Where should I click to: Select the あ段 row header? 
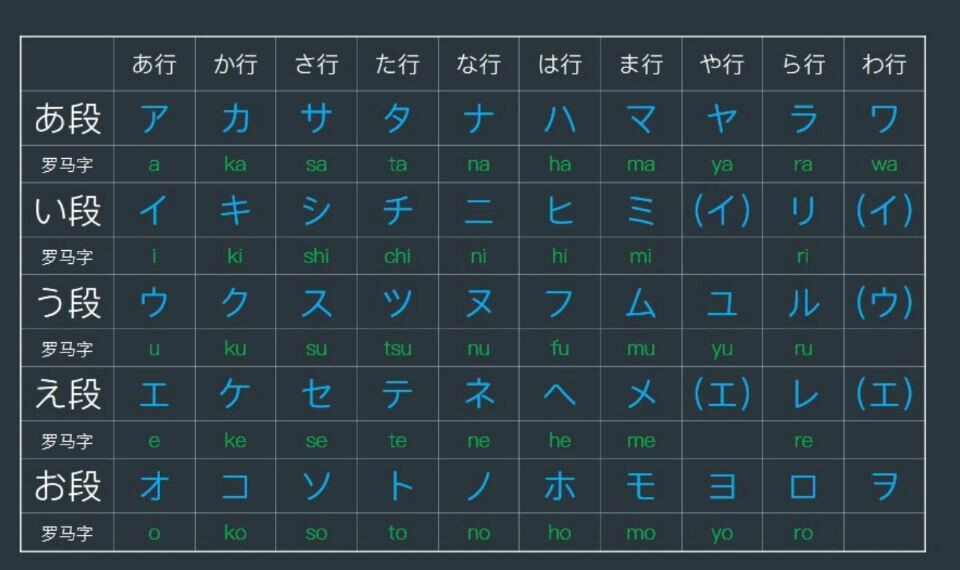68,119
